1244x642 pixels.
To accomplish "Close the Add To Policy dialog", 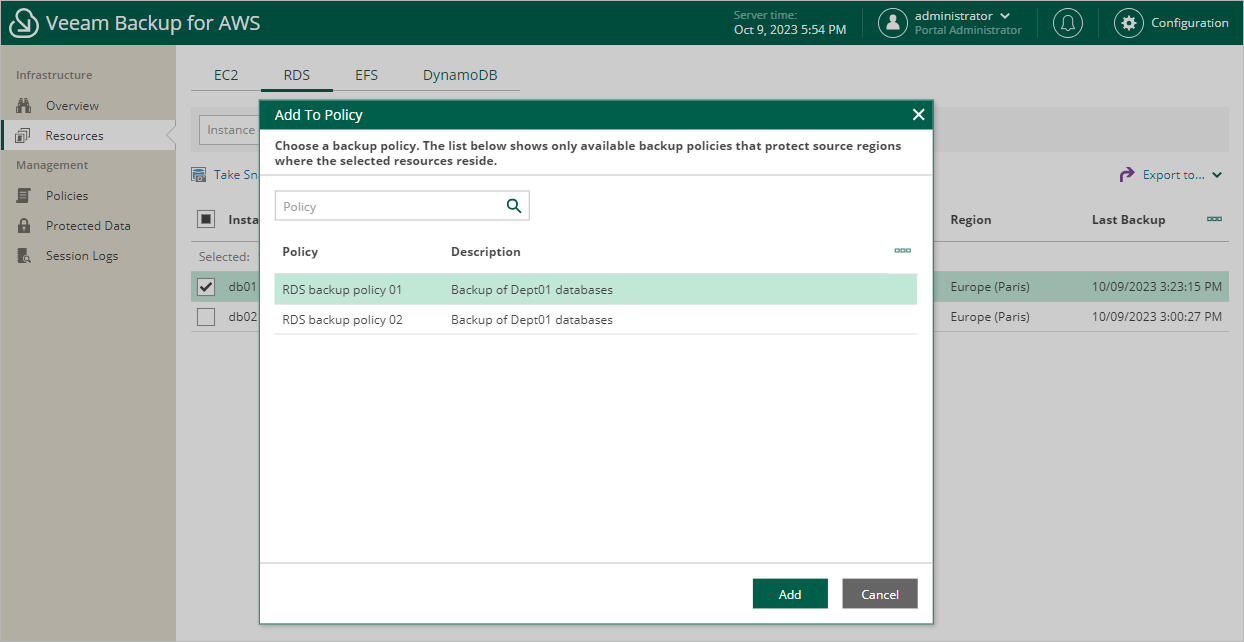I will click(x=918, y=115).
